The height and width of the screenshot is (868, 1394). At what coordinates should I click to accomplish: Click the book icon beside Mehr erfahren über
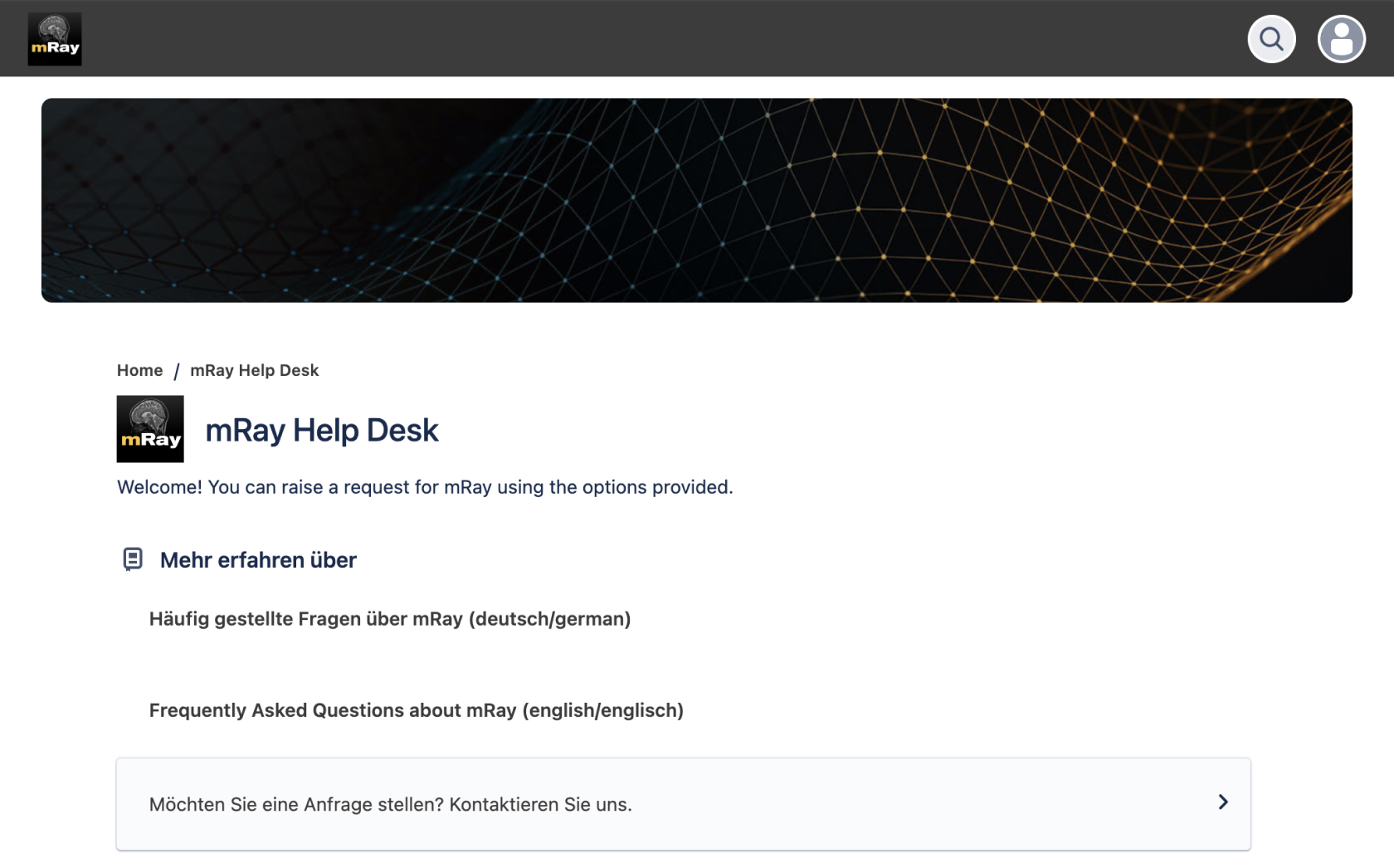[x=133, y=559]
